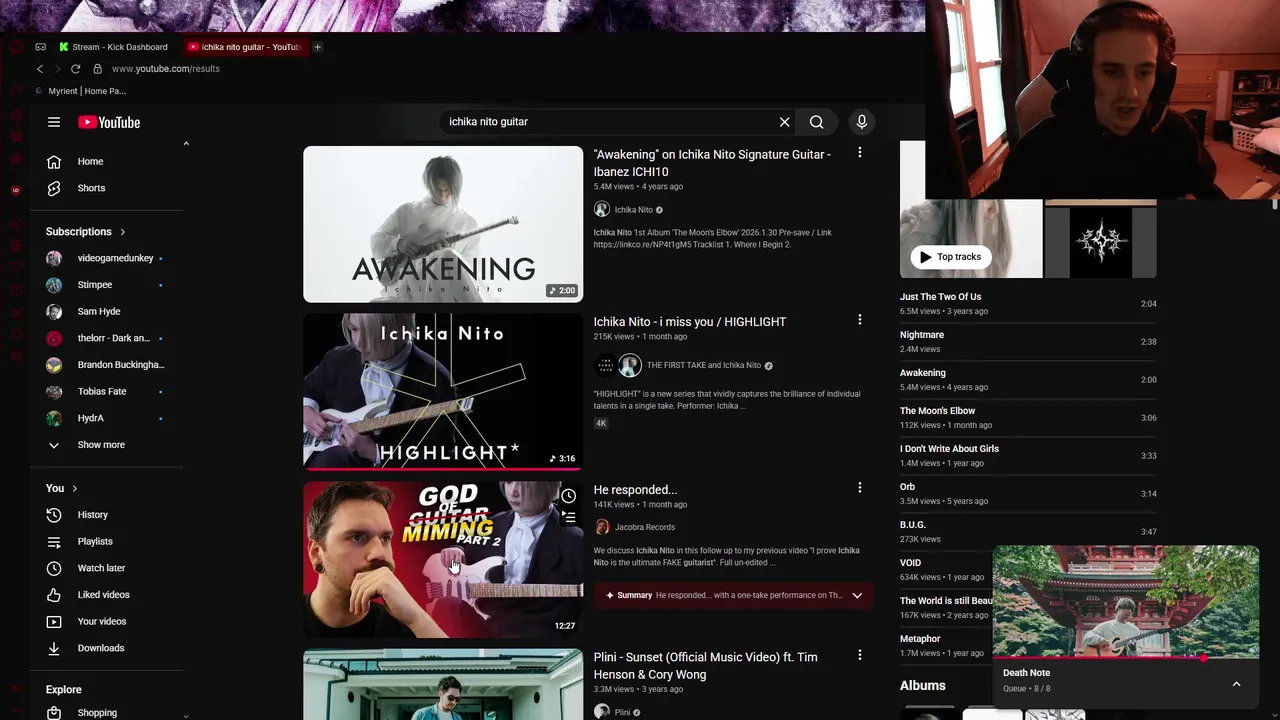This screenshot has height=720, width=1280.
Task: Open the YouTube hamburger guide menu
Action: [x=54, y=122]
